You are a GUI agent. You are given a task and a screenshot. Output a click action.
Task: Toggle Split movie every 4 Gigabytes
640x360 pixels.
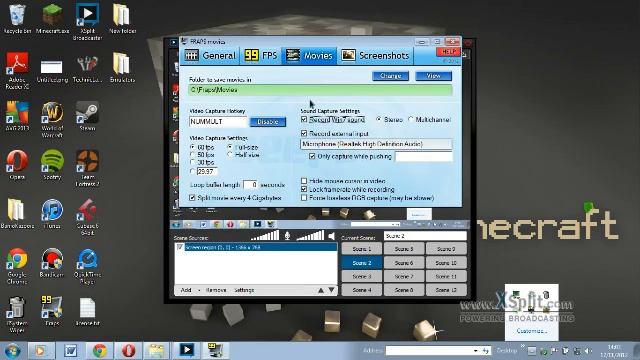192,198
